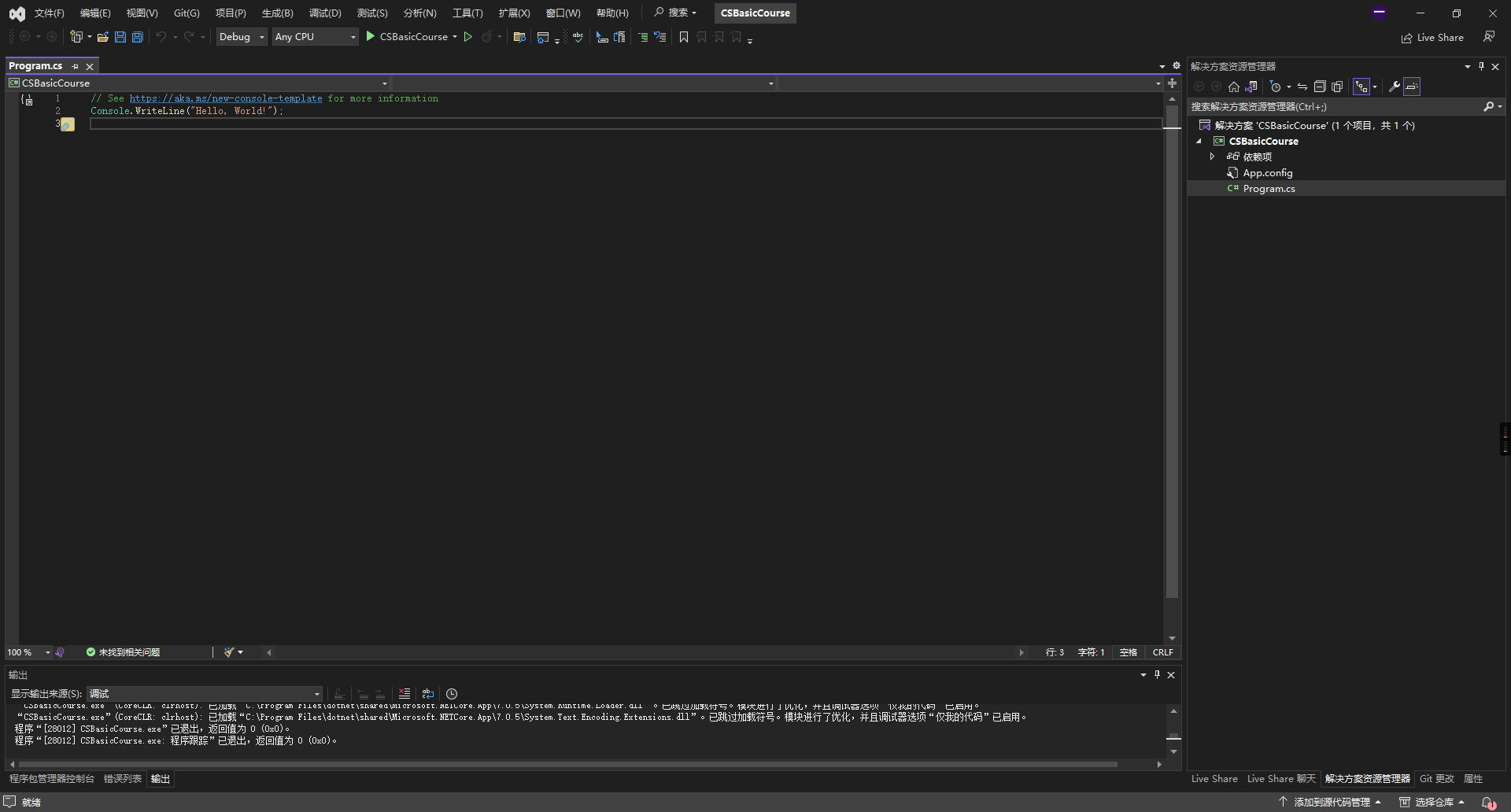Click the Uncomment Selected Lines icon

[659, 37]
